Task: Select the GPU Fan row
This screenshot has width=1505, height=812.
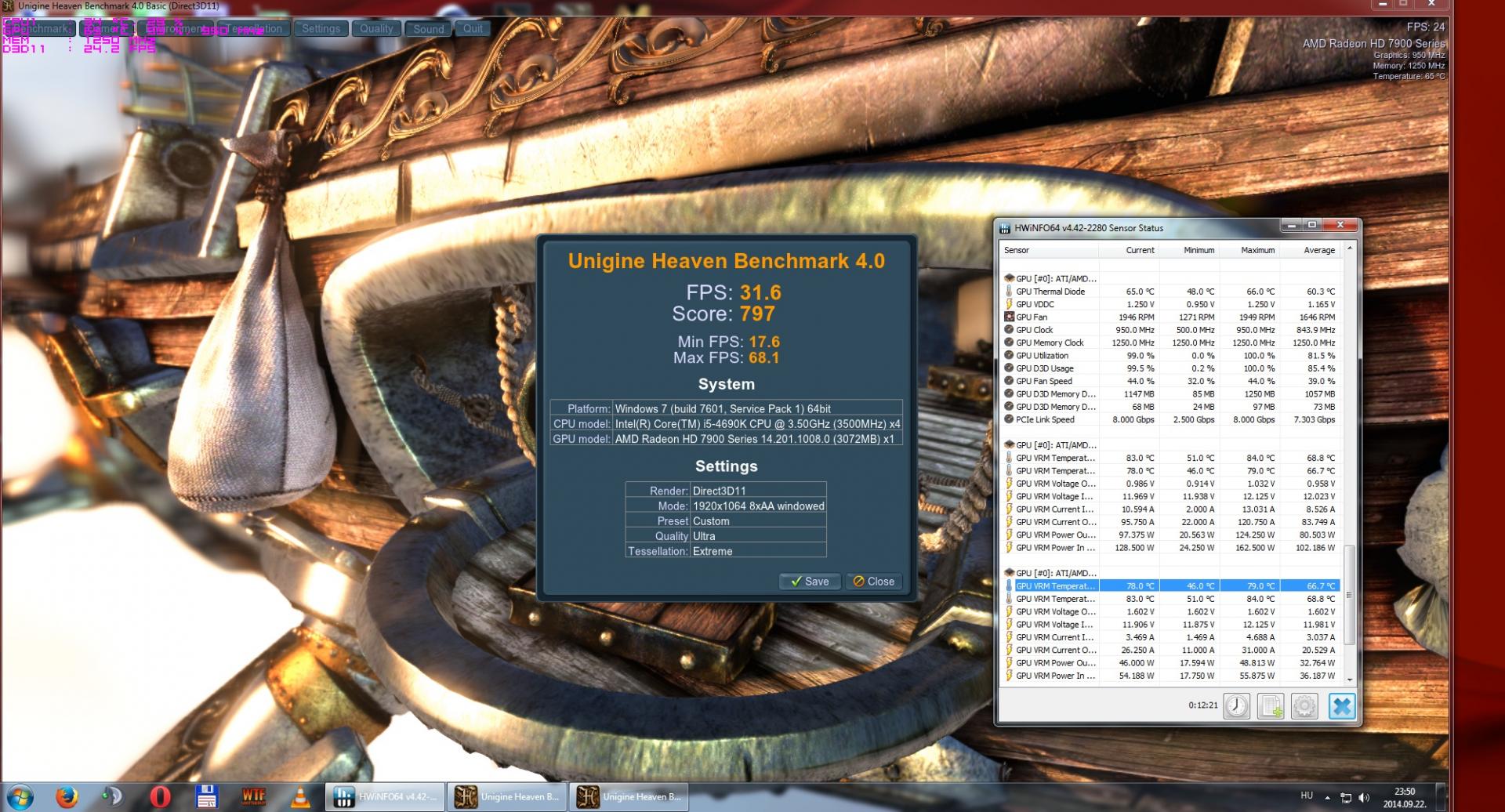Action: click(x=1171, y=317)
